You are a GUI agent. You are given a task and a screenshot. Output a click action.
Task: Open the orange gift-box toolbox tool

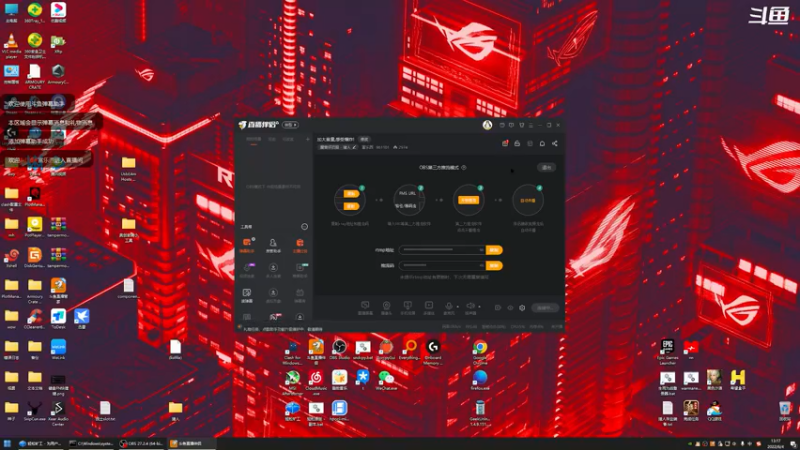click(x=300, y=245)
